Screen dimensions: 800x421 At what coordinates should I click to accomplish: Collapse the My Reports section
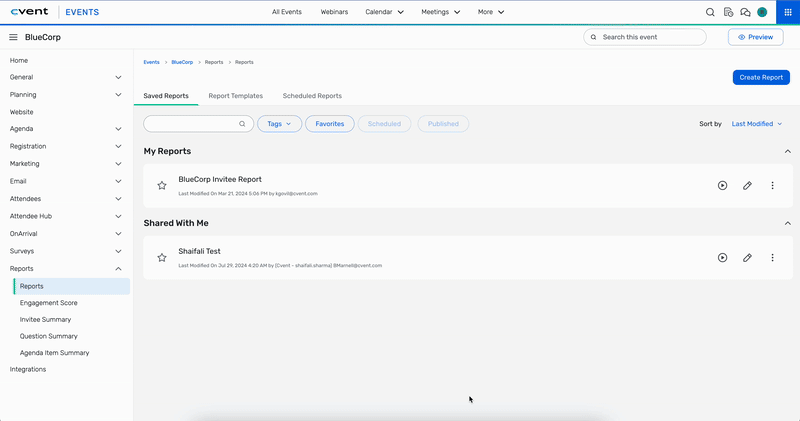tap(788, 152)
